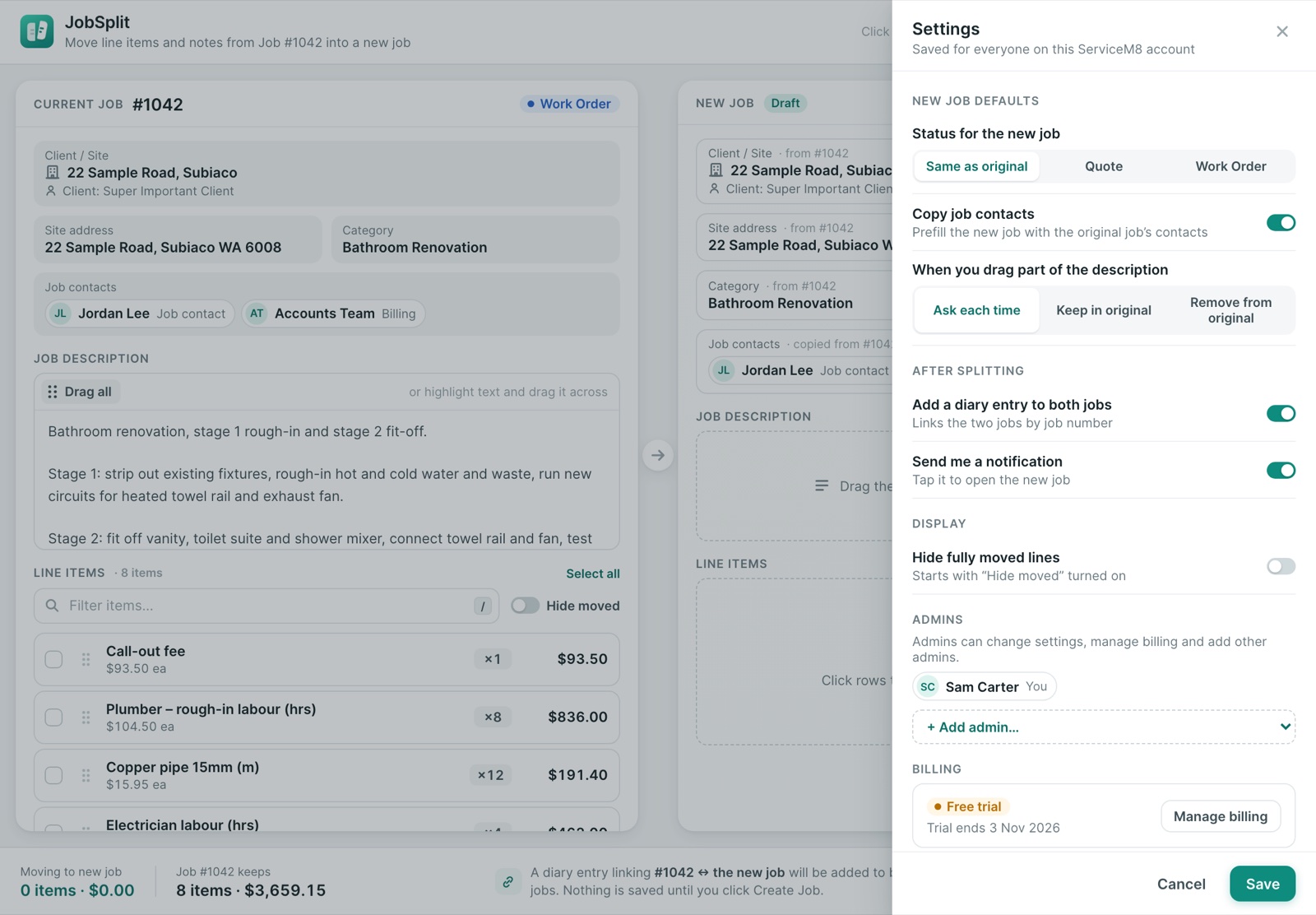This screenshot has height=915, width=1316.
Task: Check the Call-out fee checkbox
Action: tap(53, 659)
